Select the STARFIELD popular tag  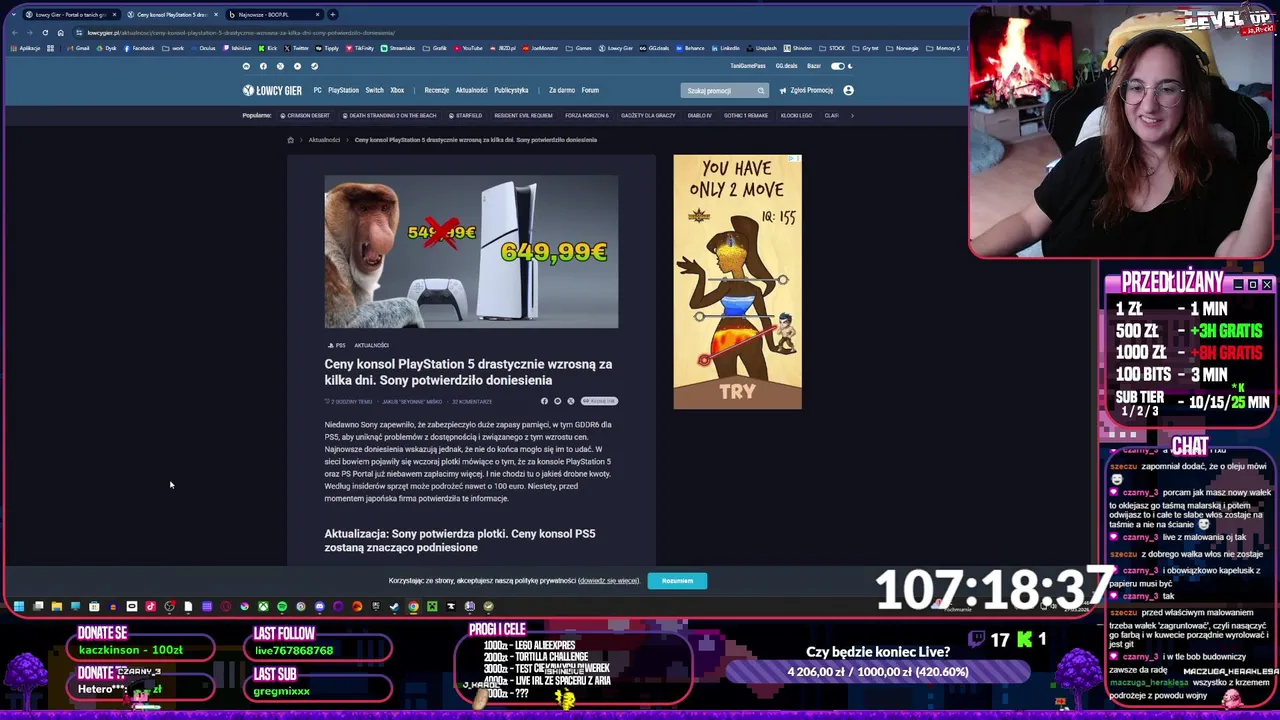(x=465, y=115)
